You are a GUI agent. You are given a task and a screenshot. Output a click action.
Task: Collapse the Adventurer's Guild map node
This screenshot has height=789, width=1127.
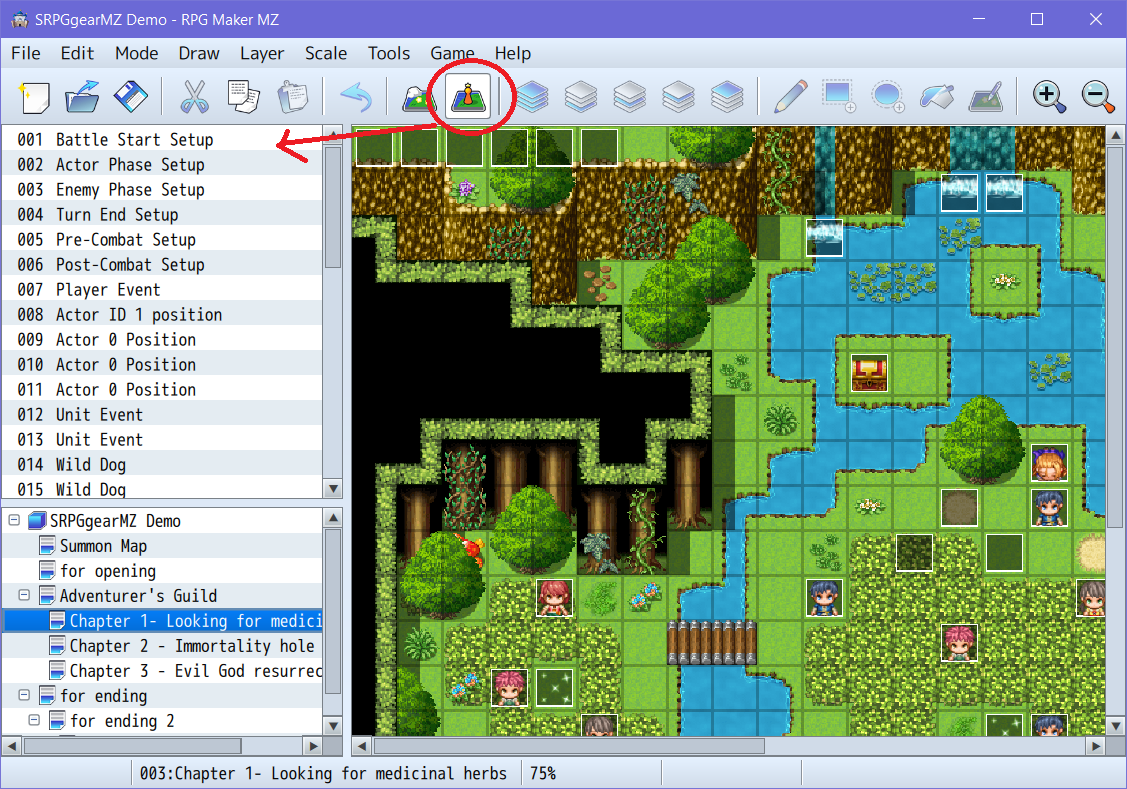click(x=24, y=595)
